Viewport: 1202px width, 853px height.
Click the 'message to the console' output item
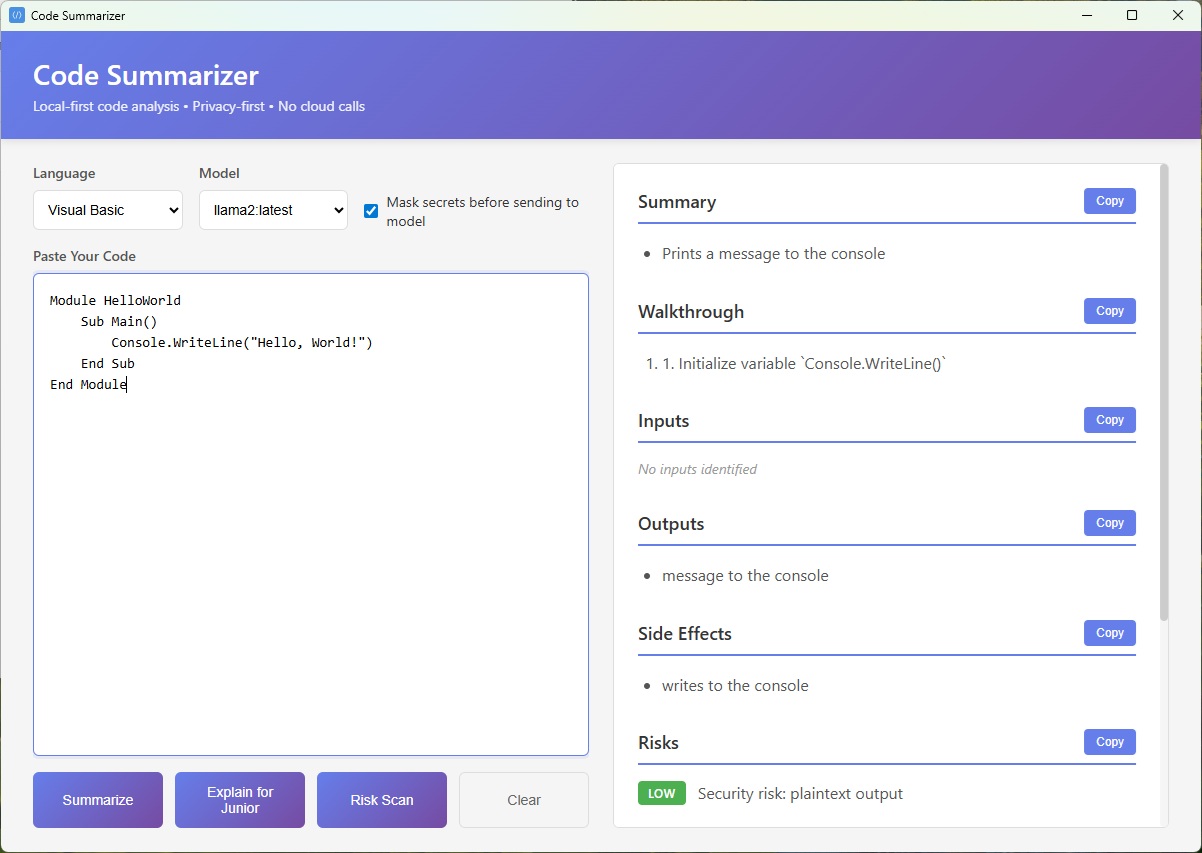[x=745, y=576]
